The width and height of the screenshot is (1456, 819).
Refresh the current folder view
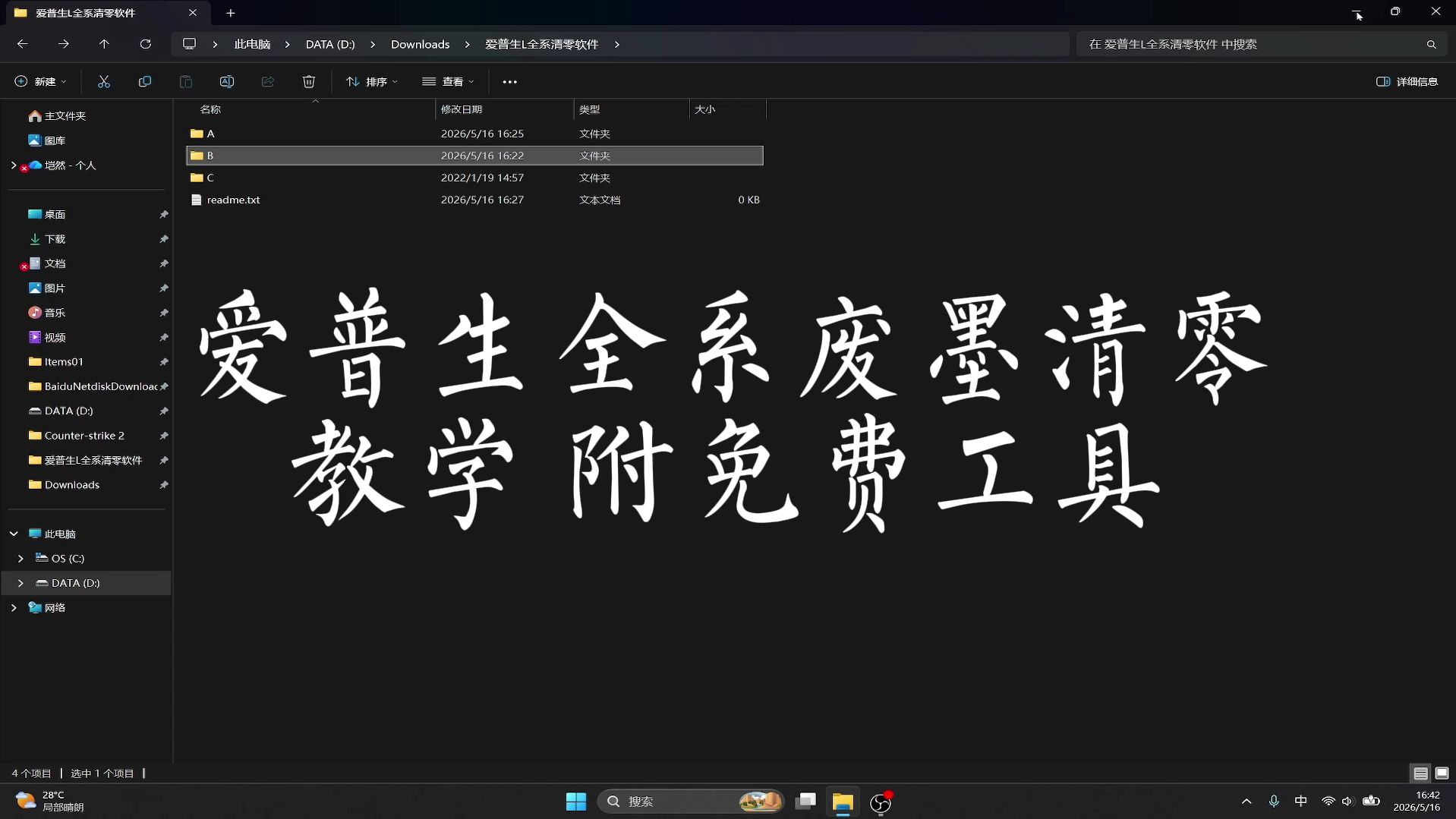pos(146,44)
